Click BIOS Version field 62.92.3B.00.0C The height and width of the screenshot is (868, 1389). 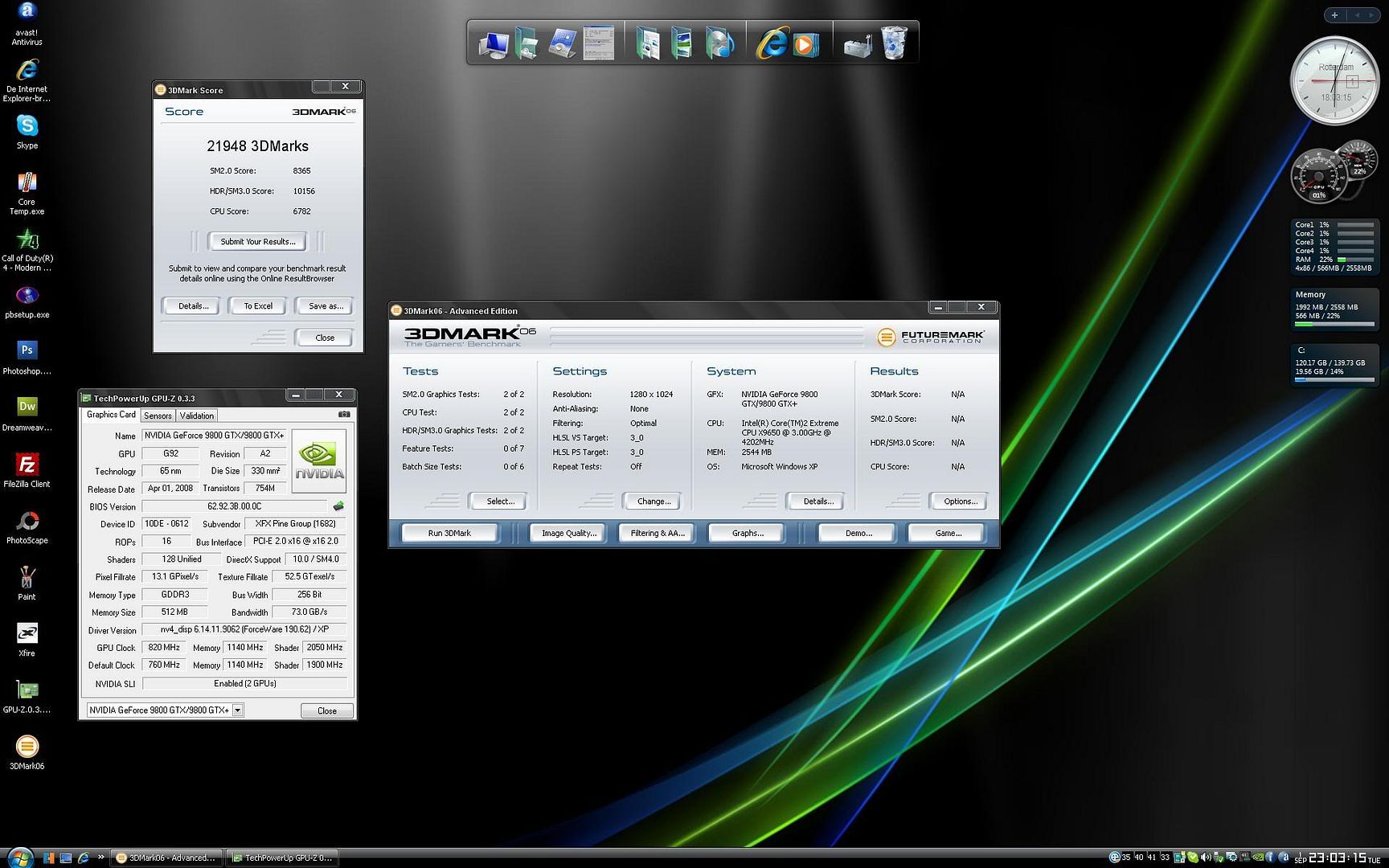[234, 506]
